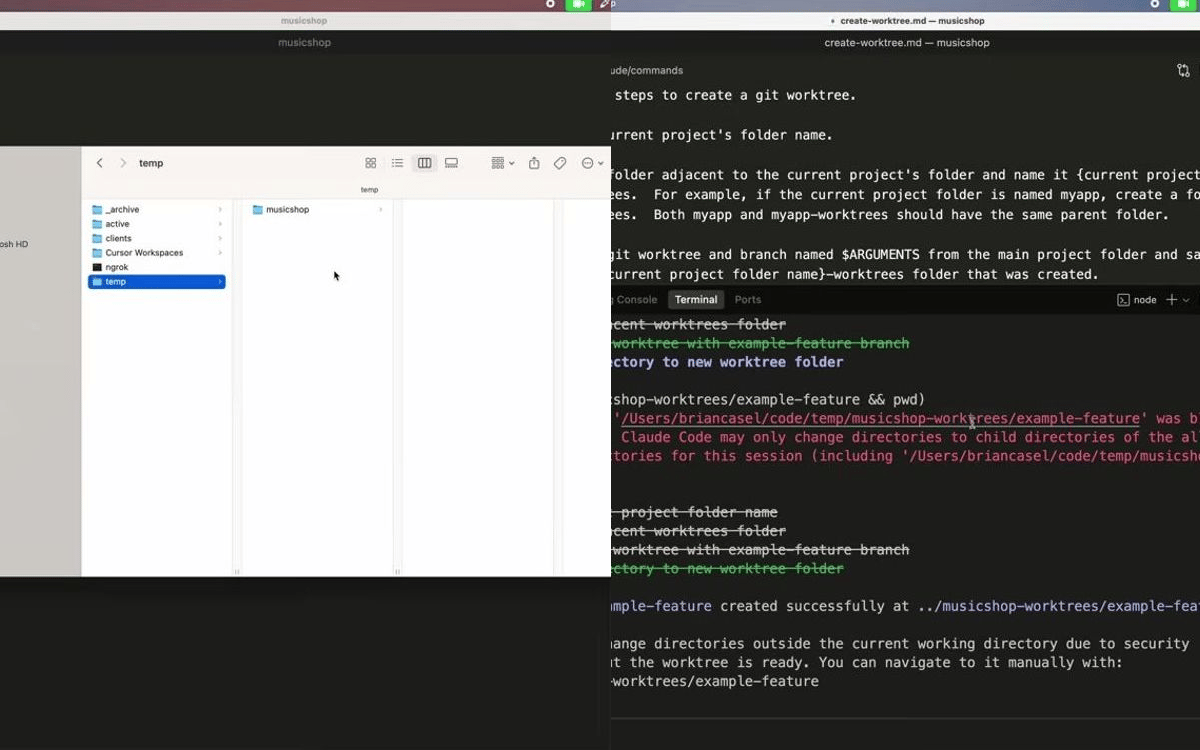Select the Terminal panel tab
Image resolution: width=1200 pixels, height=750 pixels.
pyautogui.click(x=695, y=299)
